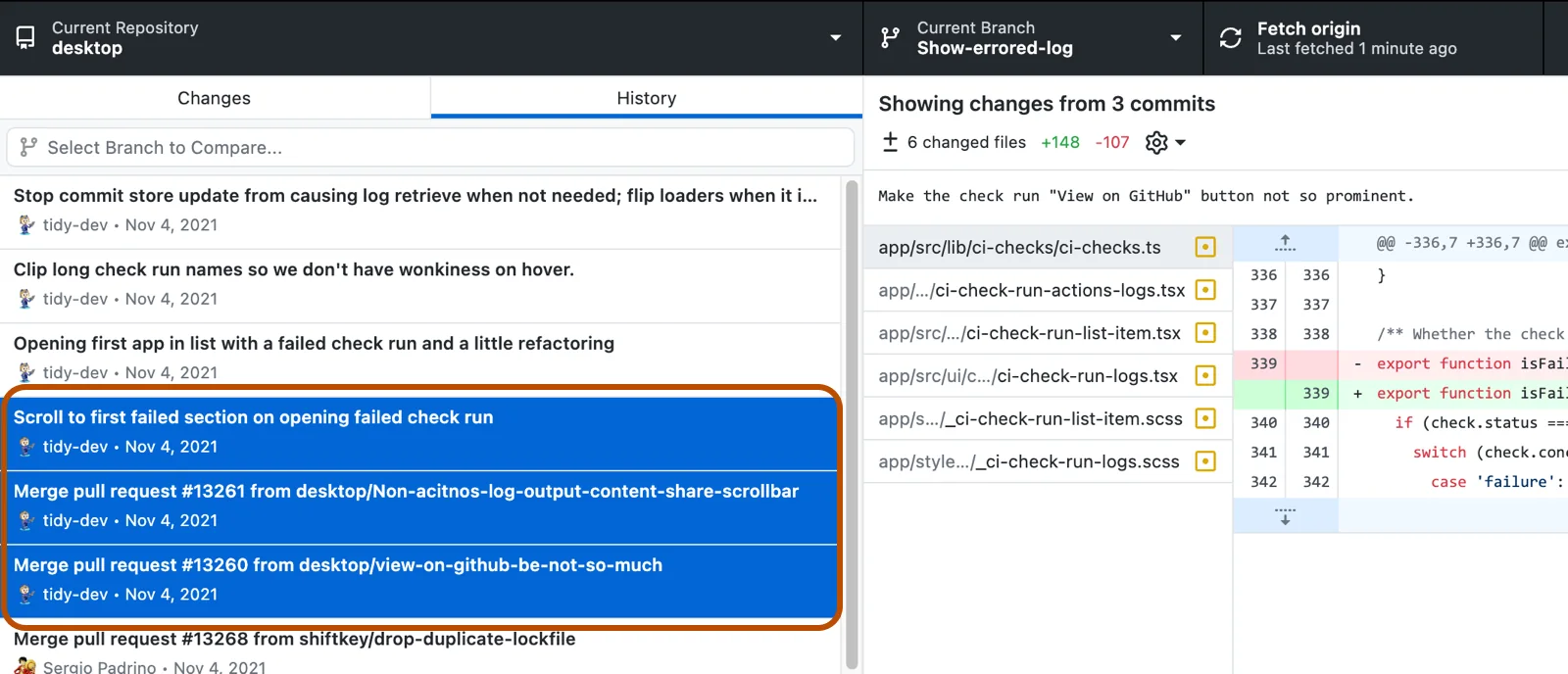Select the Stop commit store update commit
The height and width of the screenshot is (674, 1568).
[x=419, y=212]
